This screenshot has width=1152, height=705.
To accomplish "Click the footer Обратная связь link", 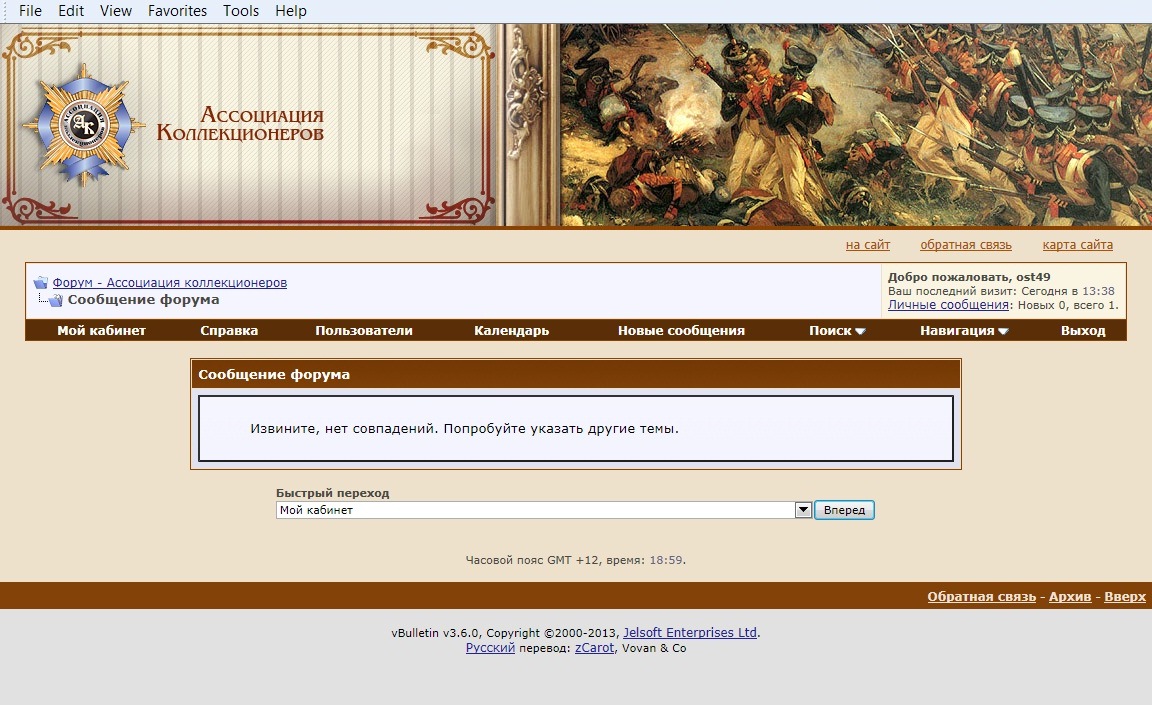I will tap(982, 596).
